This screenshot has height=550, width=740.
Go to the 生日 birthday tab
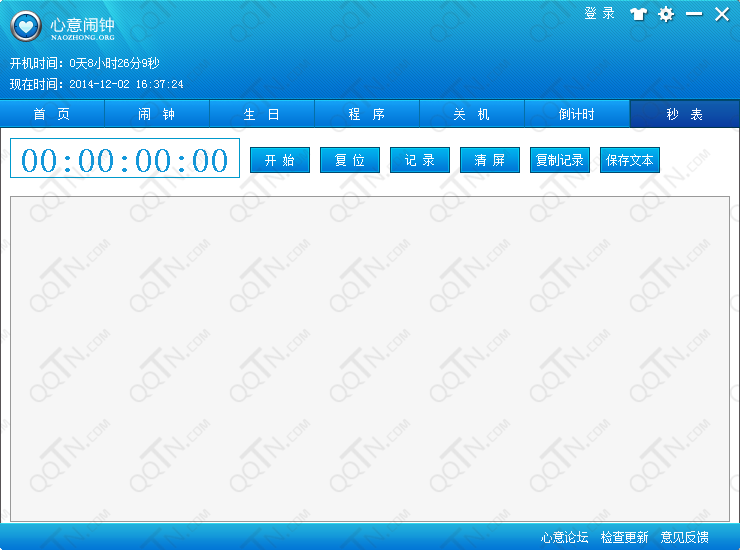pos(262,114)
